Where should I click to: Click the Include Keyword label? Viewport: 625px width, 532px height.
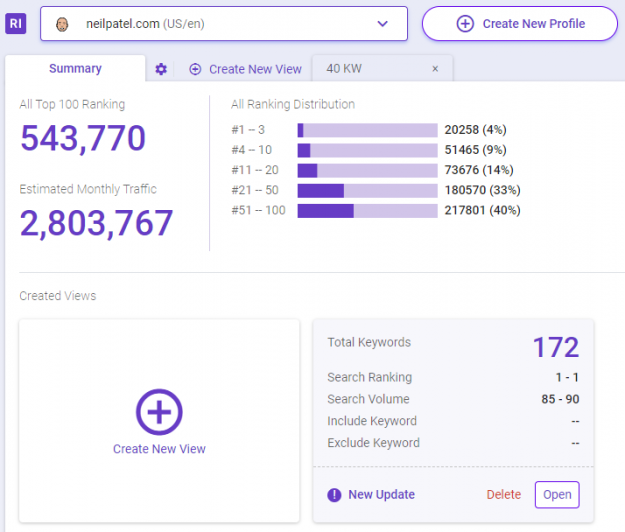click(372, 421)
